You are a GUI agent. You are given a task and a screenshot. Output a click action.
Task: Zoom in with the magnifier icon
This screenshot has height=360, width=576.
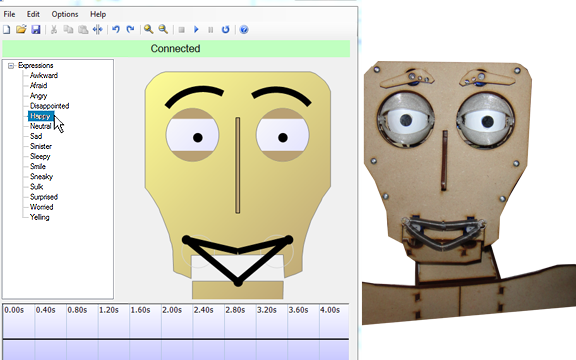(x=148, y=29)
